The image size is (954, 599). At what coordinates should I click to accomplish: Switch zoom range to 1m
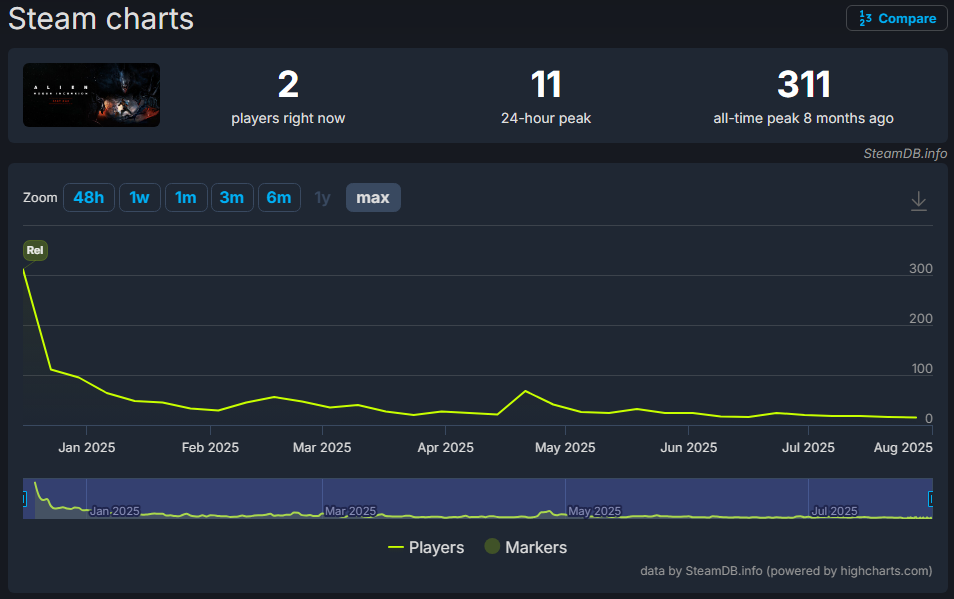pos(185,198)
